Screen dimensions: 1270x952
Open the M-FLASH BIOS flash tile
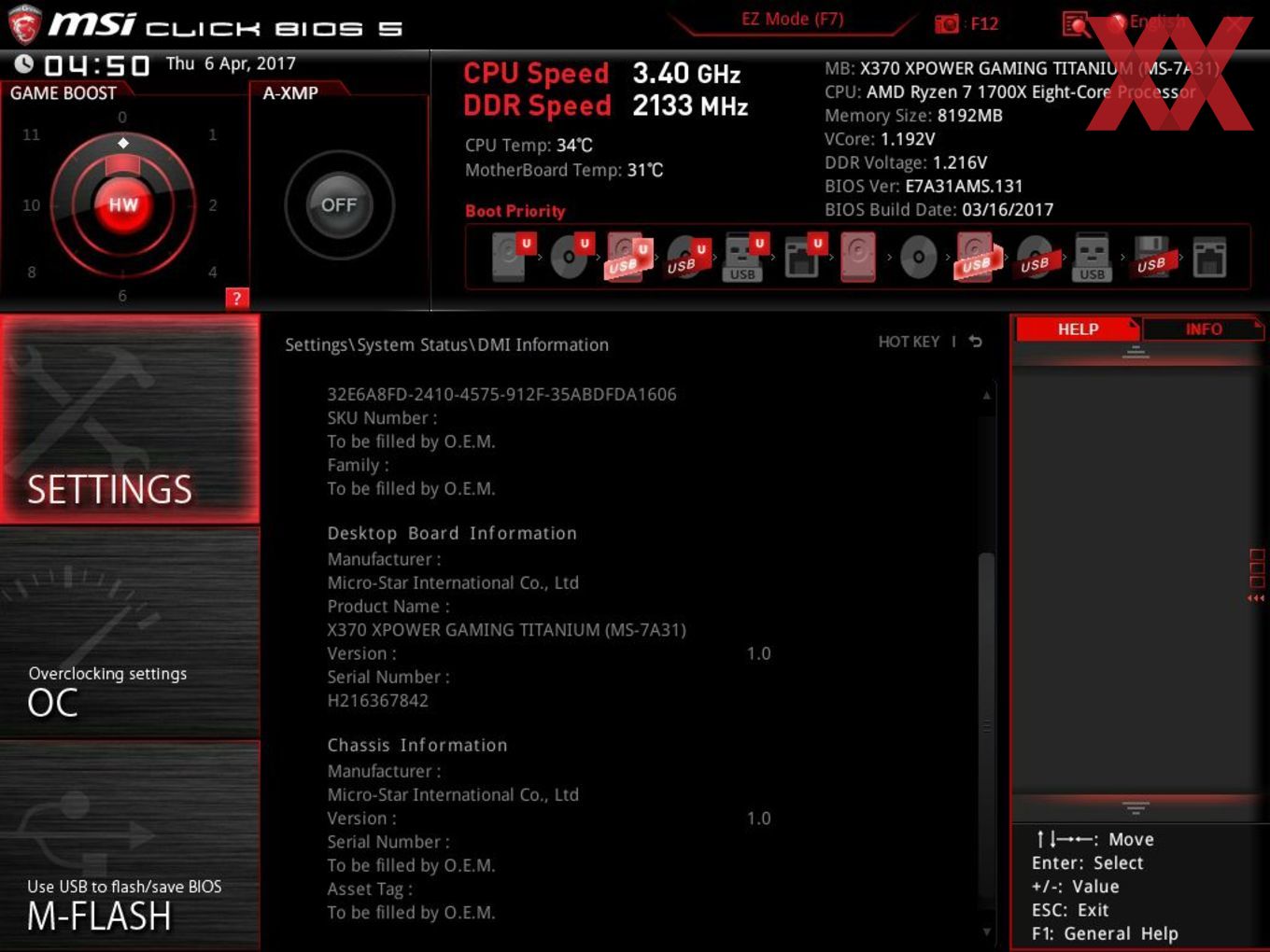tap(130, 846)
